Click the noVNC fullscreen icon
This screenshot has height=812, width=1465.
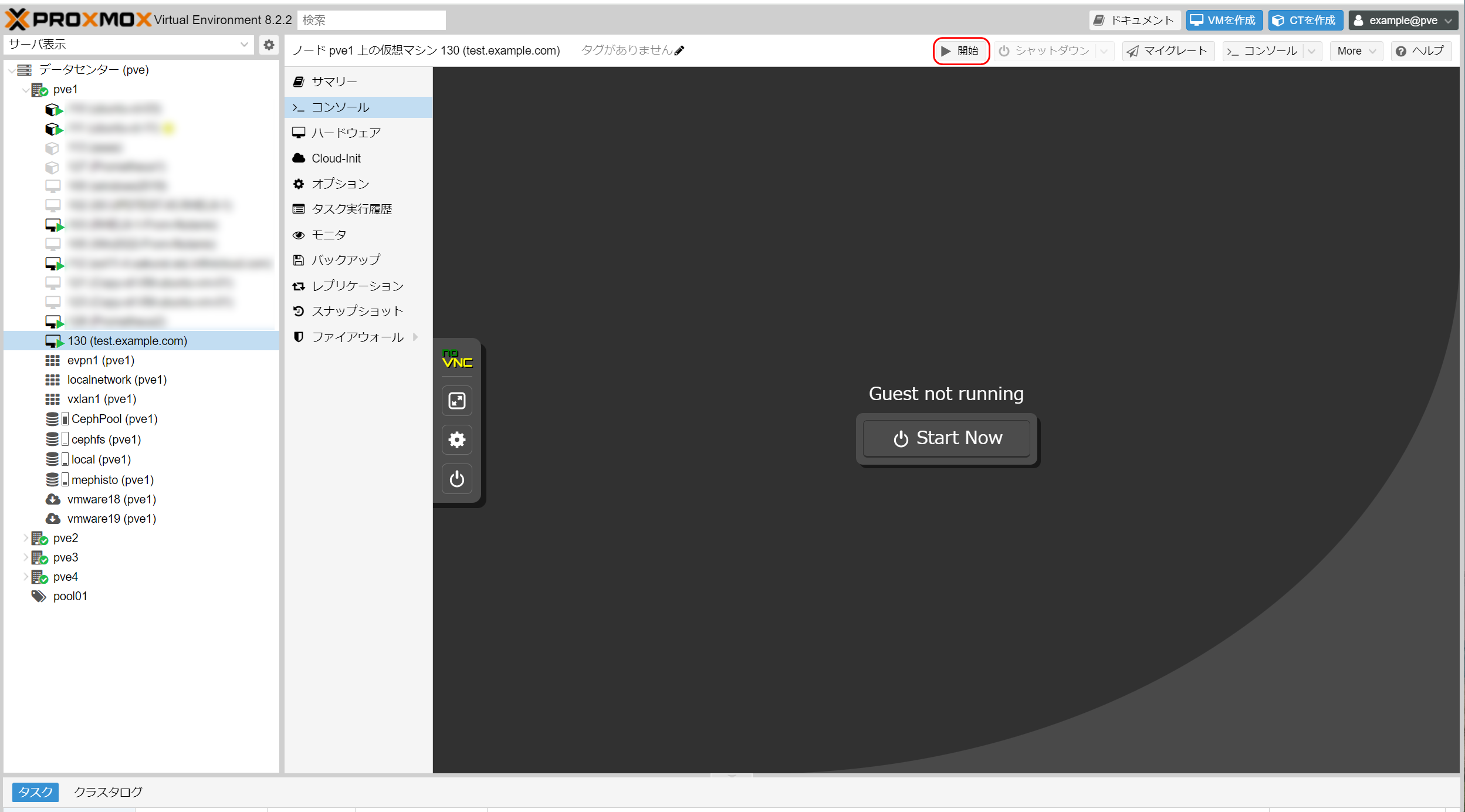pos(456,401)
